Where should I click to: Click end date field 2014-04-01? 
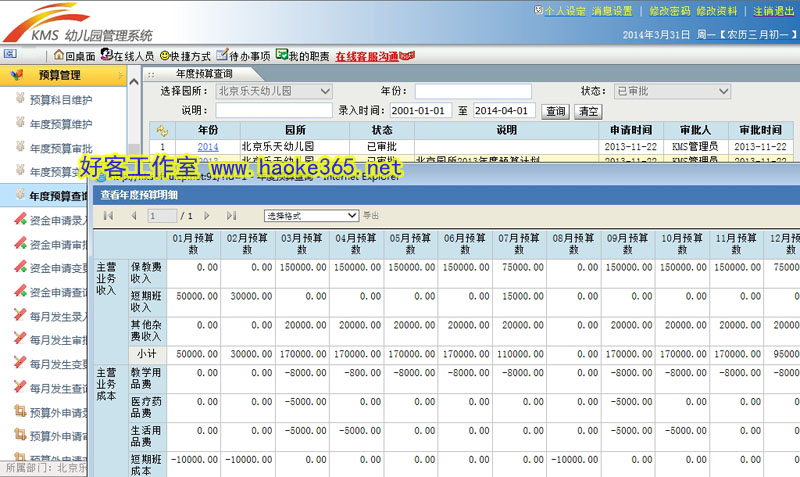(x=504, y=110)
